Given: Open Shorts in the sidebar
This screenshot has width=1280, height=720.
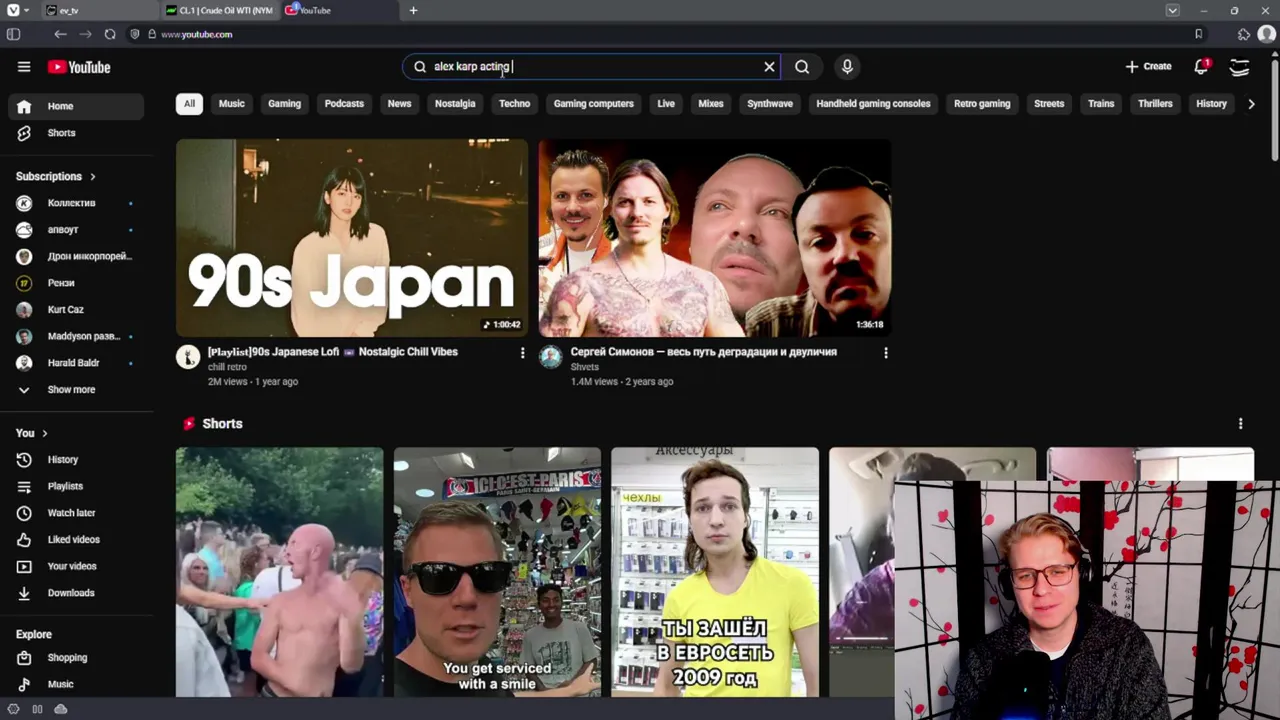Looking at the screenshot, I should coord(76,133).
